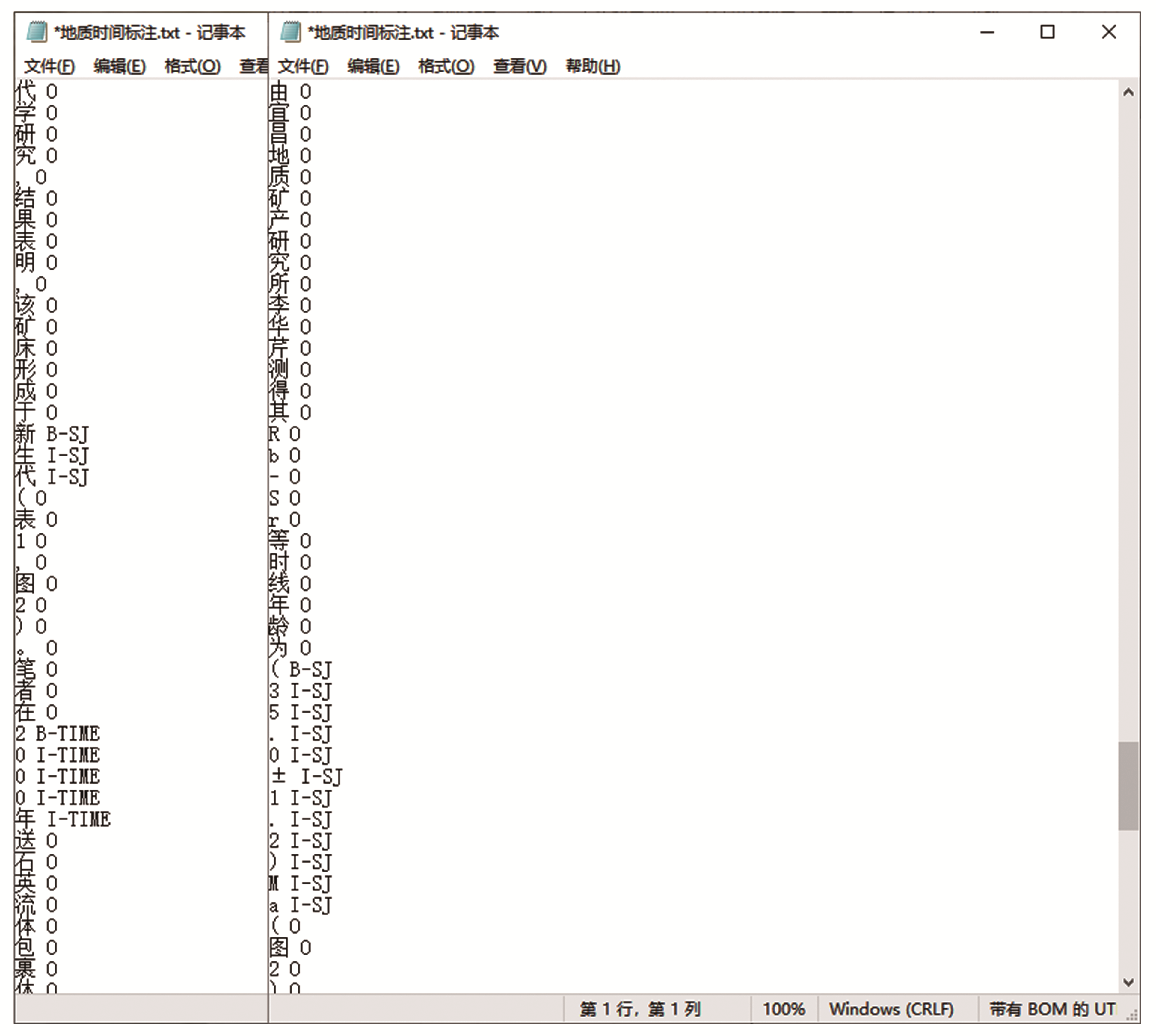Open 格式(O) menu in left window
This screenshot has height=1036, width=1156.
click(192, 66)
